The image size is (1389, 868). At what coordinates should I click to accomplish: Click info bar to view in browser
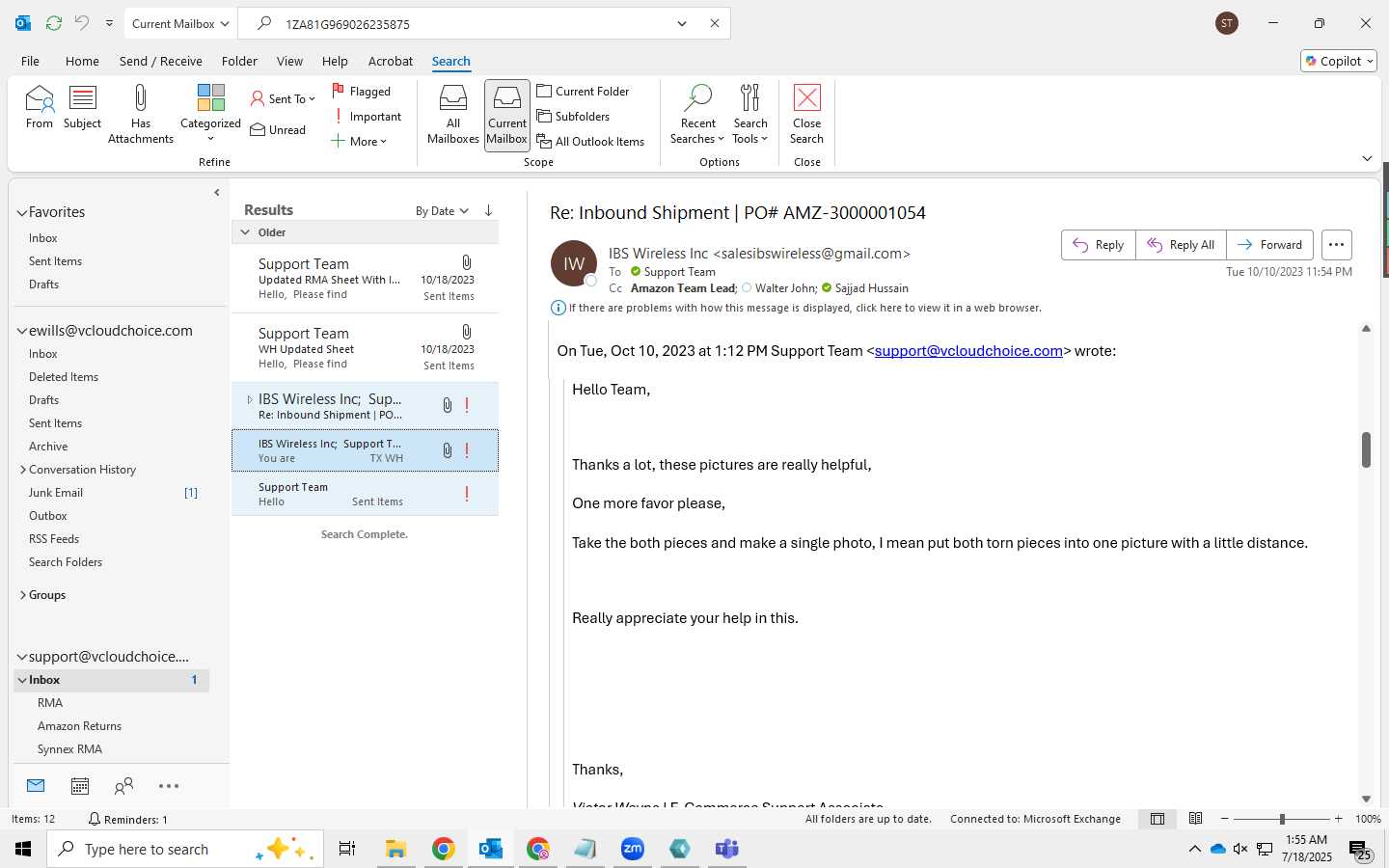pos(797,308)
